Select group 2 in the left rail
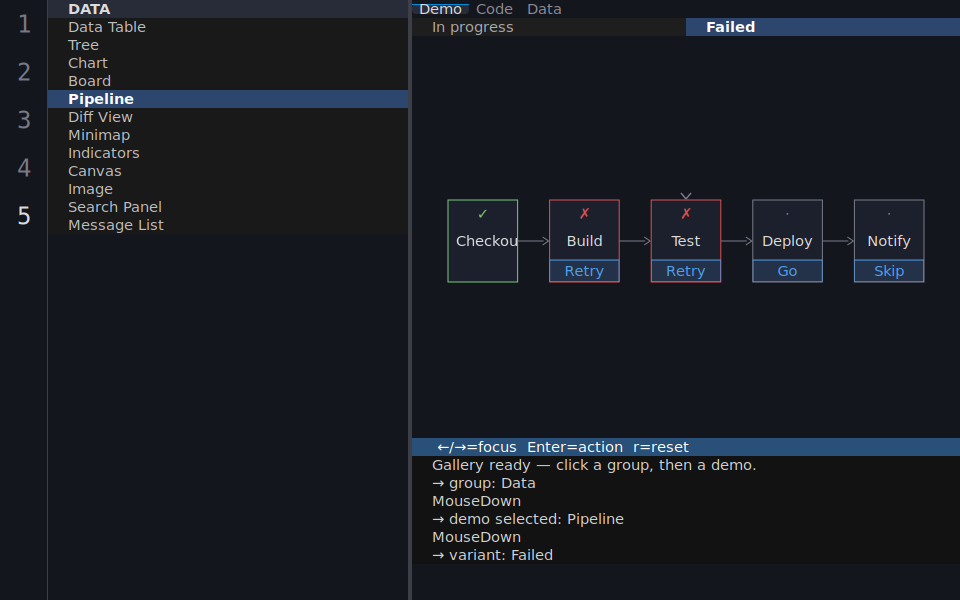The image size is (960, 600). pos(24,72)
